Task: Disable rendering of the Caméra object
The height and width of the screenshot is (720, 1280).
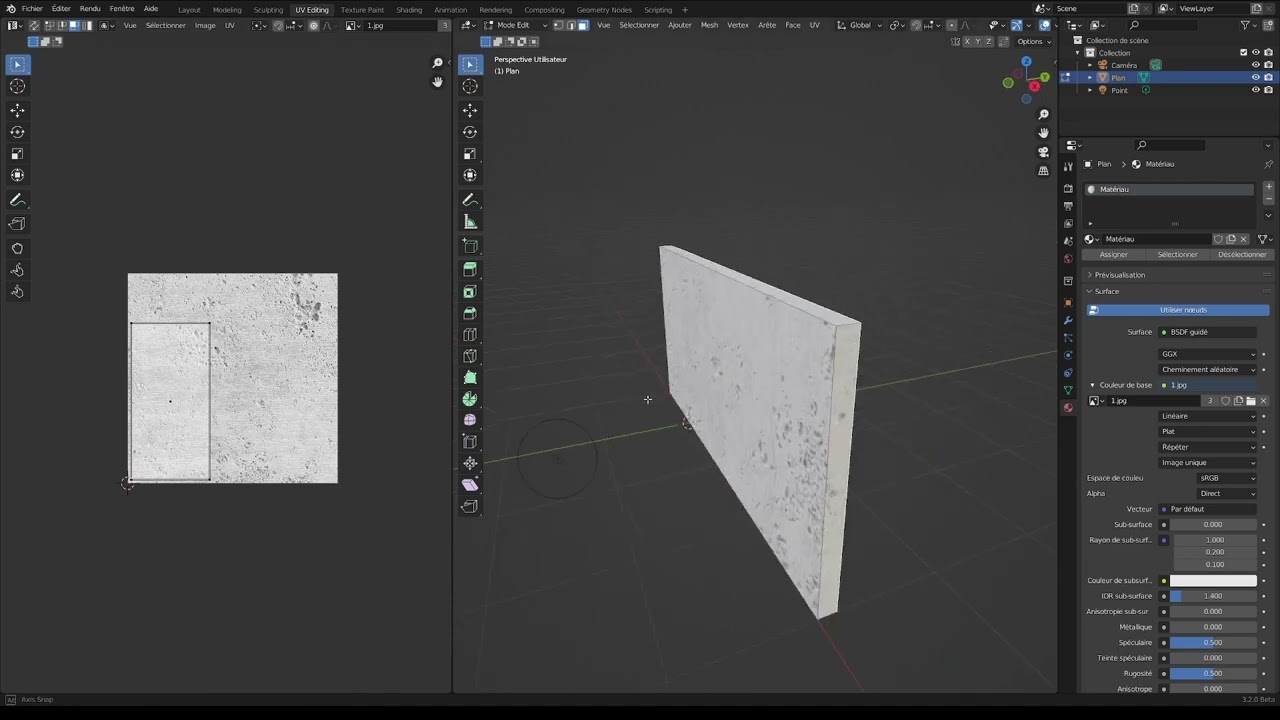Action: click(x=1268, y=65)
